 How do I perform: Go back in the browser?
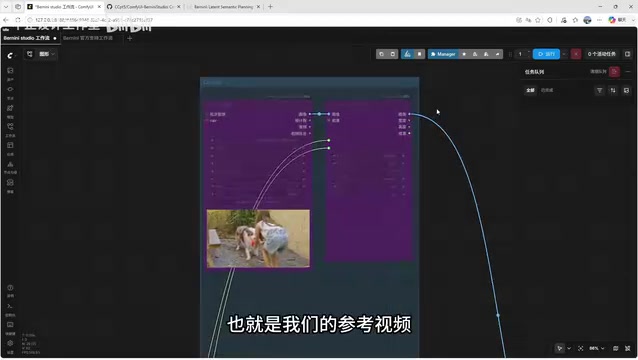pos(6,20)
